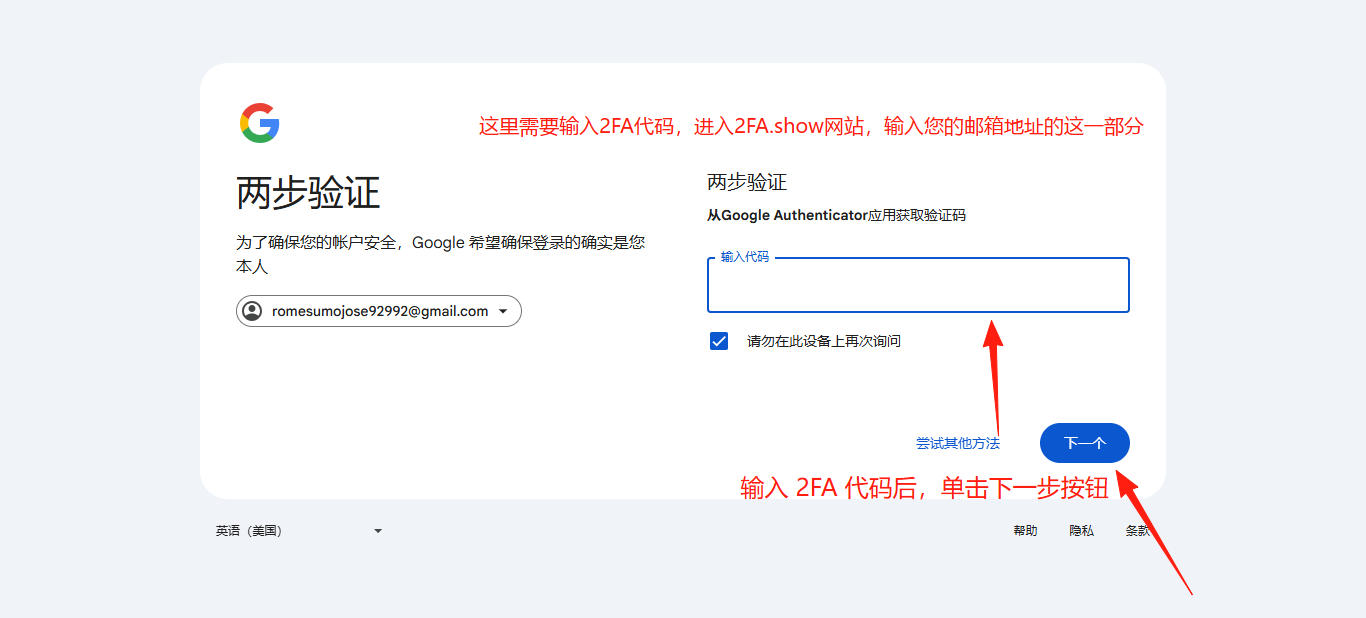Click the language dropdown arrow icon
1366x618 pixels.
pyautogui.click(x=378, y=530)
